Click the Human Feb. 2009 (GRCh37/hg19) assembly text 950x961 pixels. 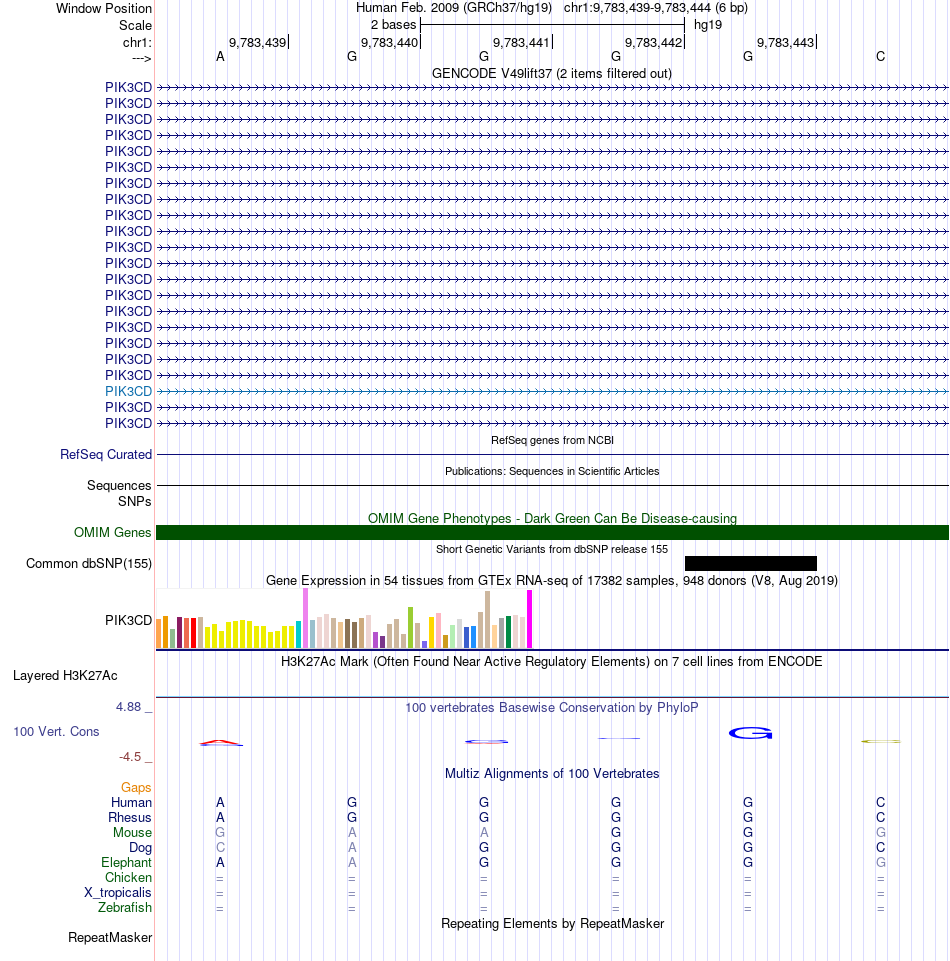point(454,8)
